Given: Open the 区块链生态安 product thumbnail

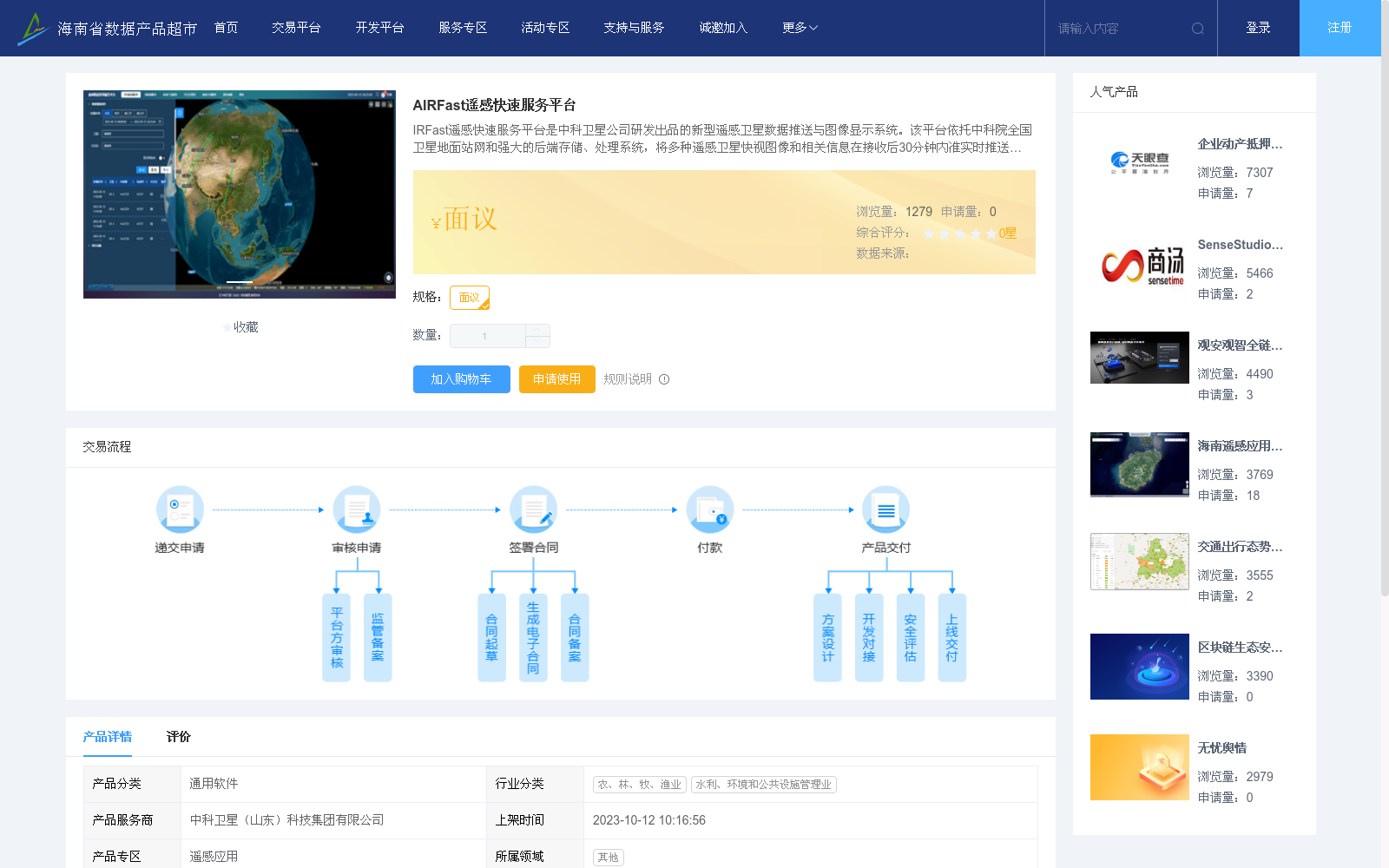Looking at the screenshot, I should point(1140,667).
